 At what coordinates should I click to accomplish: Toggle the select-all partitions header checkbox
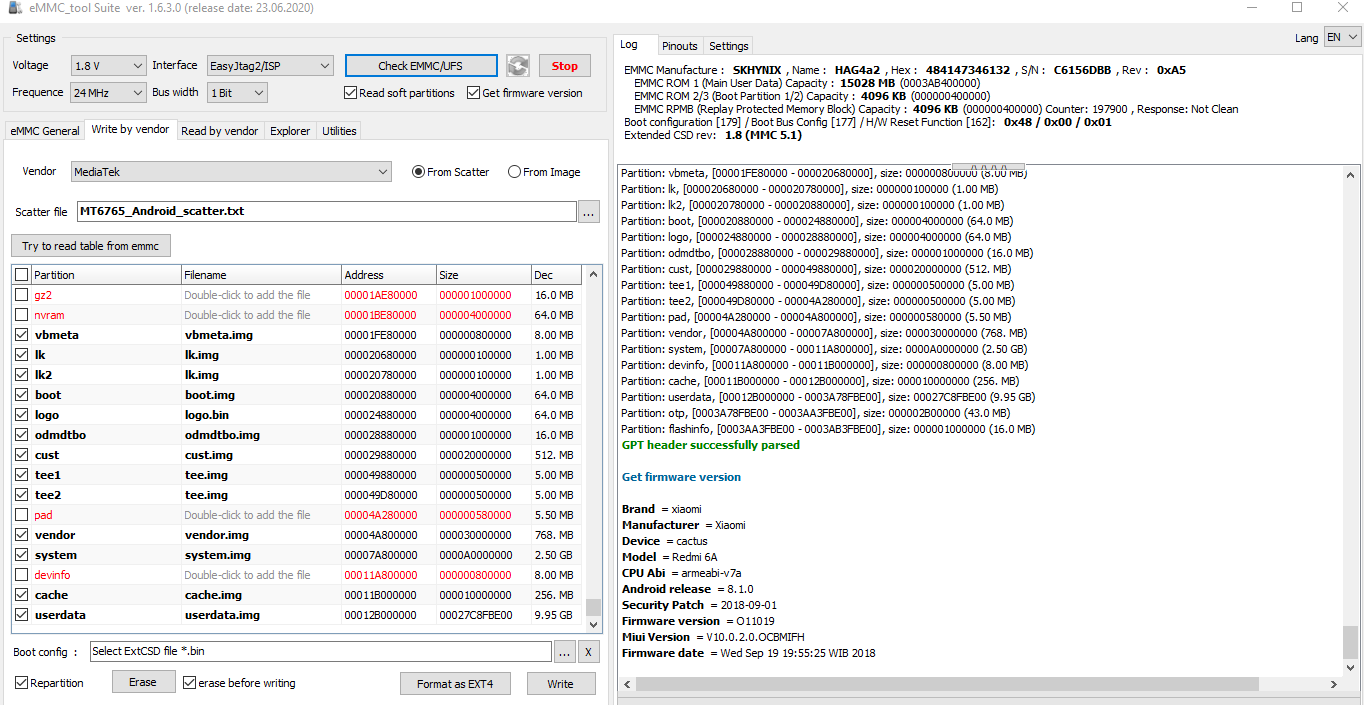coord(22,275)
